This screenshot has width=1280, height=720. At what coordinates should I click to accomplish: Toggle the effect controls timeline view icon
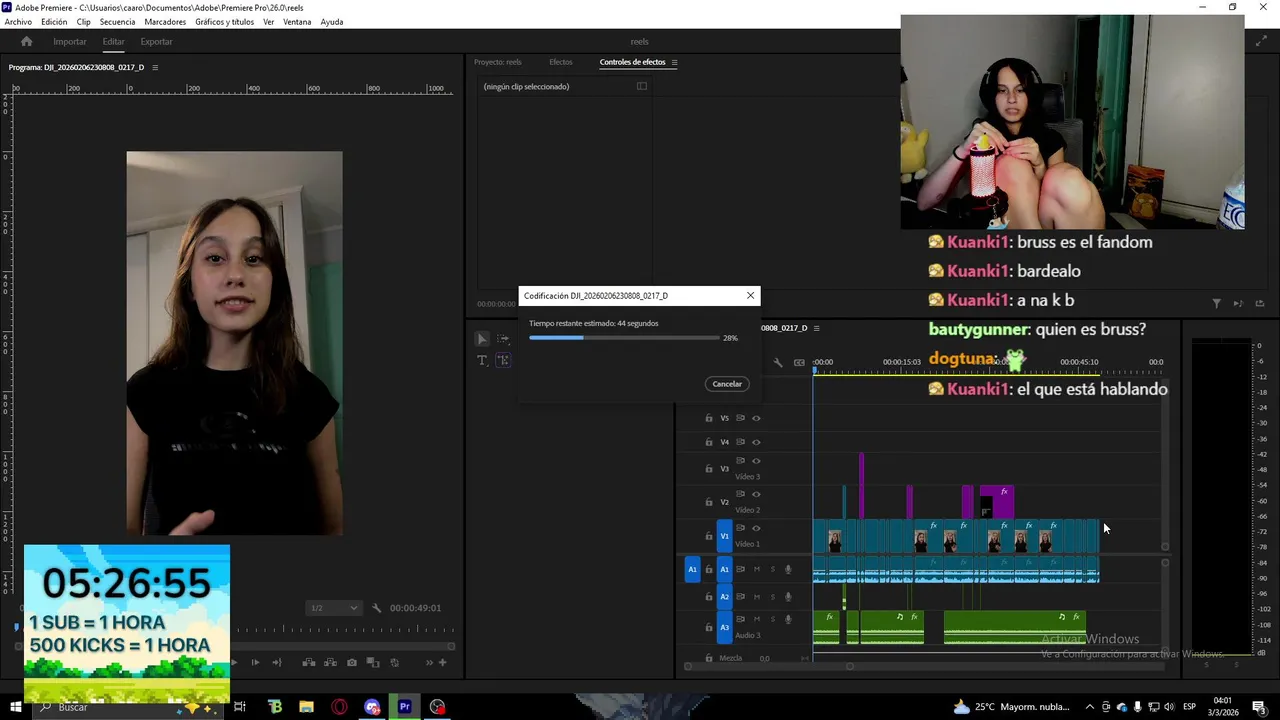click(642, 86)
